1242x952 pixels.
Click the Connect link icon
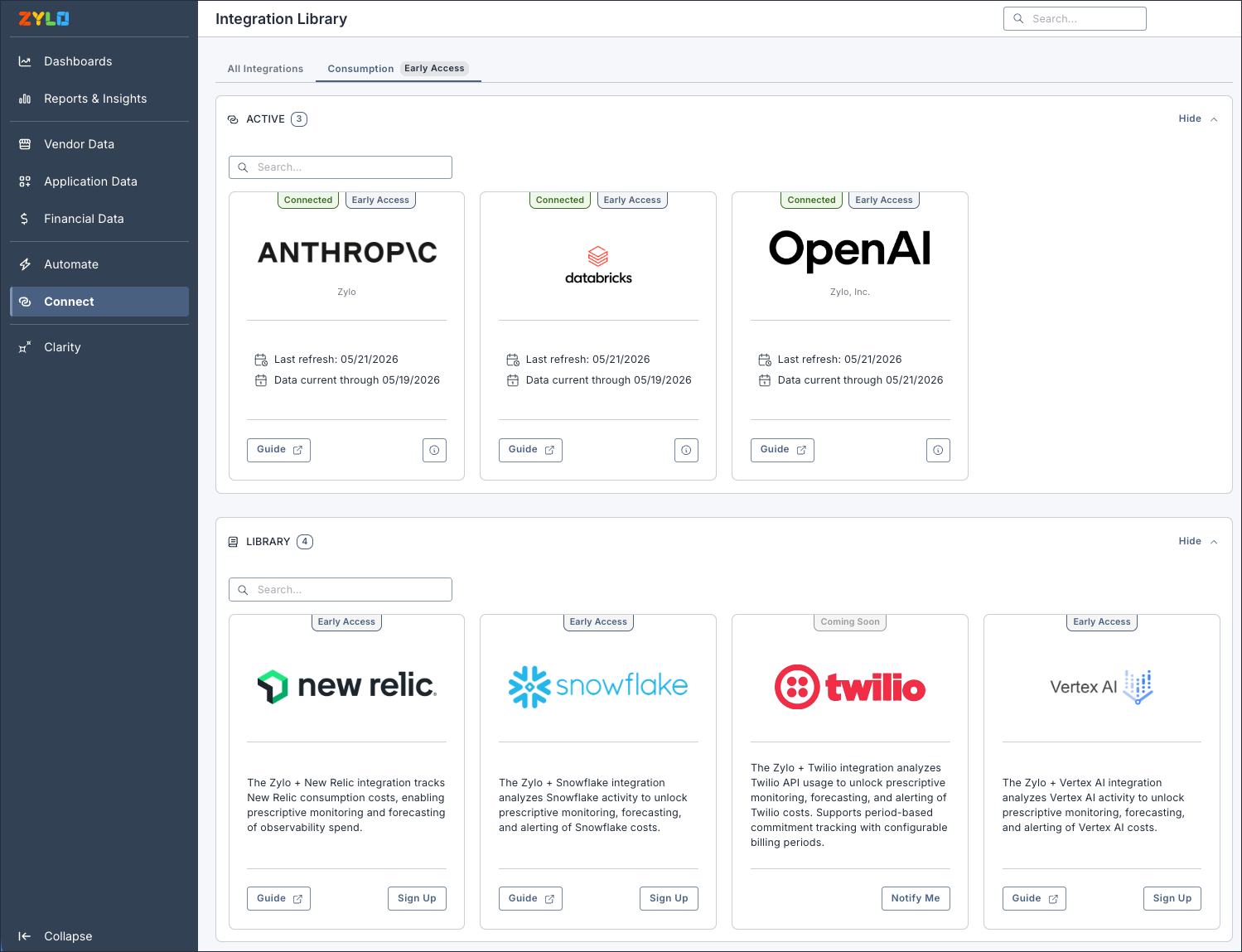pos(25,302)
